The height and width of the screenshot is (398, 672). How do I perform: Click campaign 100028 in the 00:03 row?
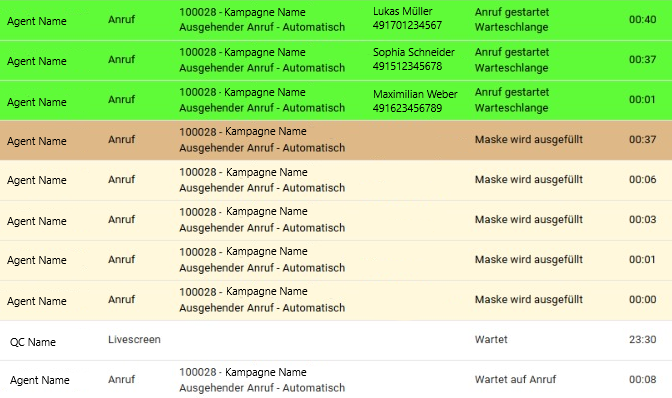click(243, 212)
